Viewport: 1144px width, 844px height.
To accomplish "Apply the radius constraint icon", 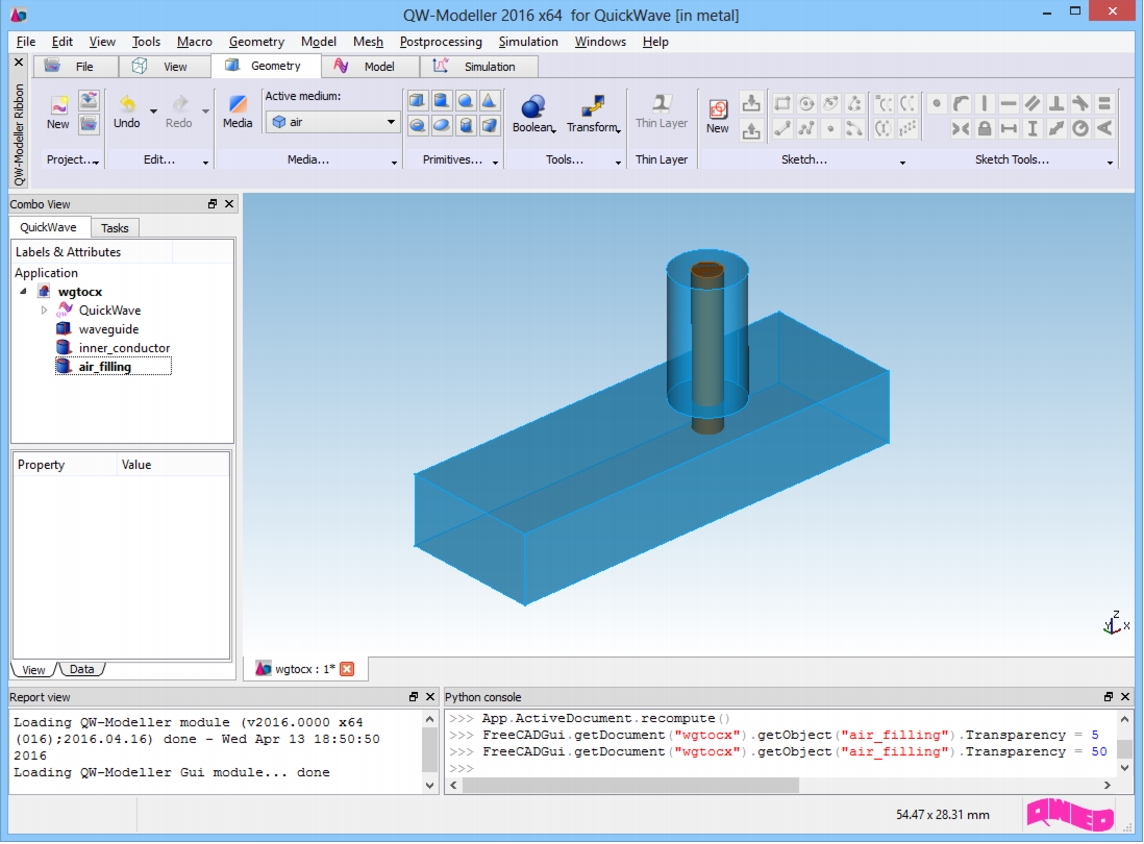I will (x=1081, y=129).
